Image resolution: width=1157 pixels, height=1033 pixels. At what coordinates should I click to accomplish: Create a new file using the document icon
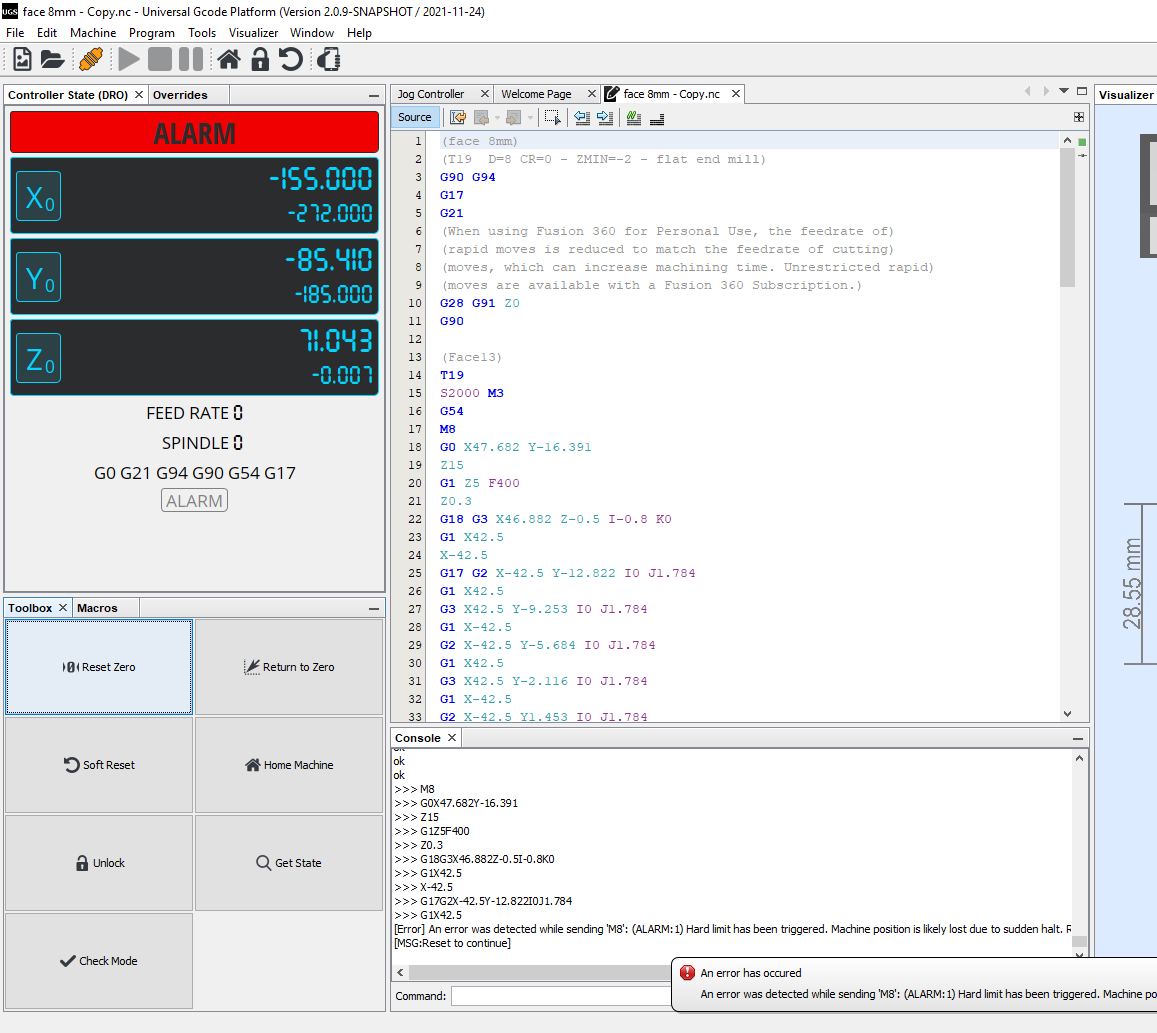tap(21, 59)
